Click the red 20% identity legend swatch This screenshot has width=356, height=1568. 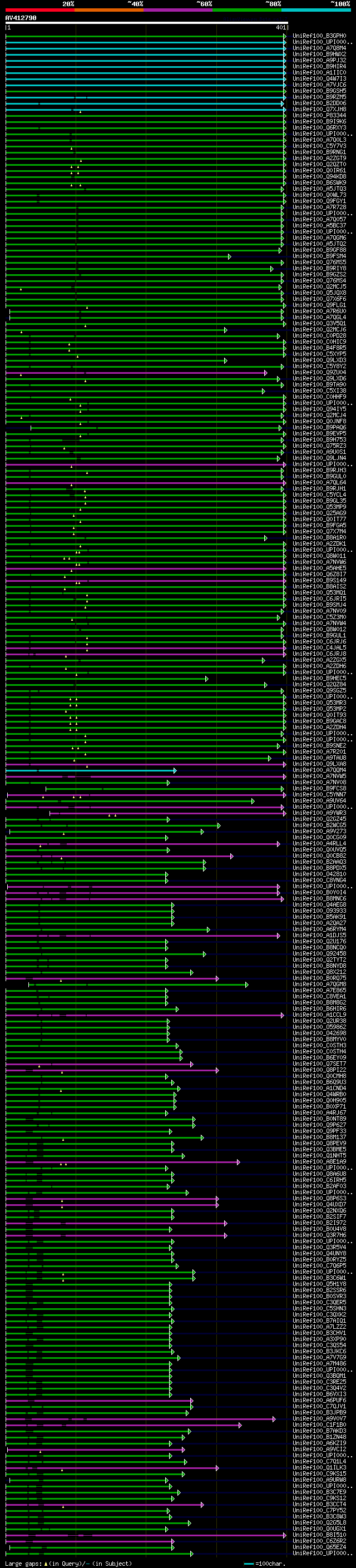(x=39, y=10)
